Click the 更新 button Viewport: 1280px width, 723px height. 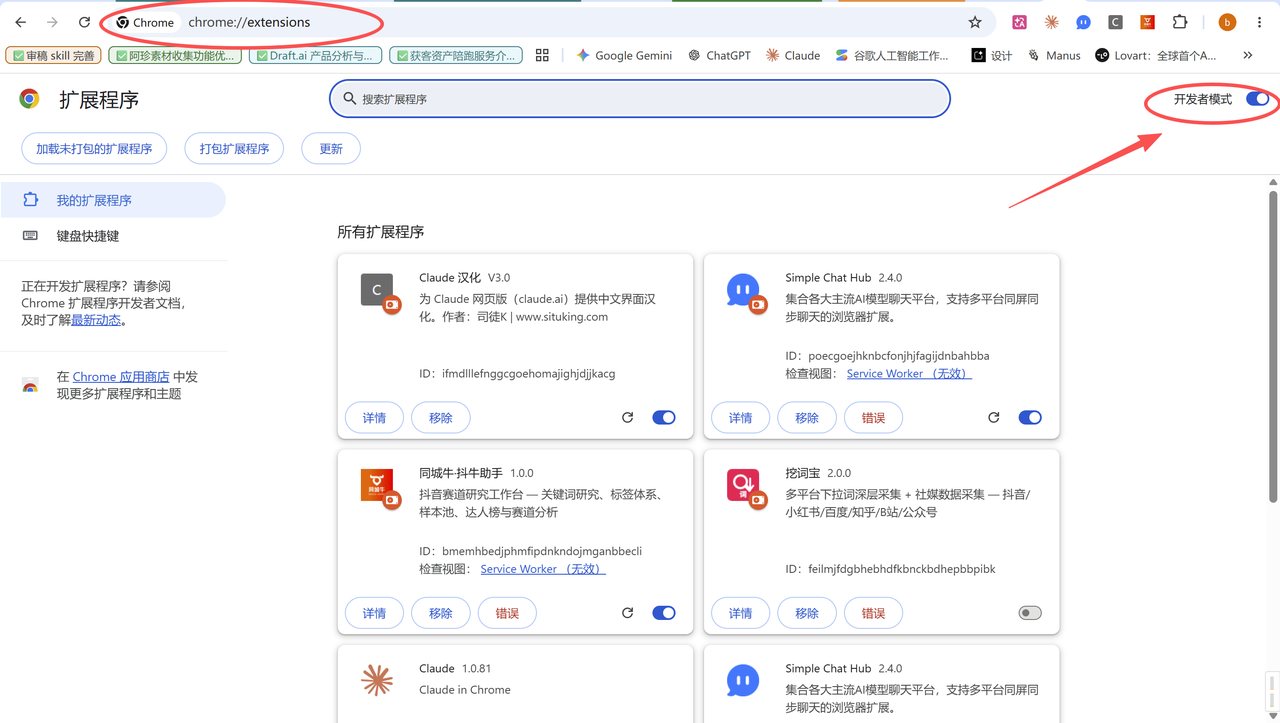pyautogui.click(x=331, y=148)
